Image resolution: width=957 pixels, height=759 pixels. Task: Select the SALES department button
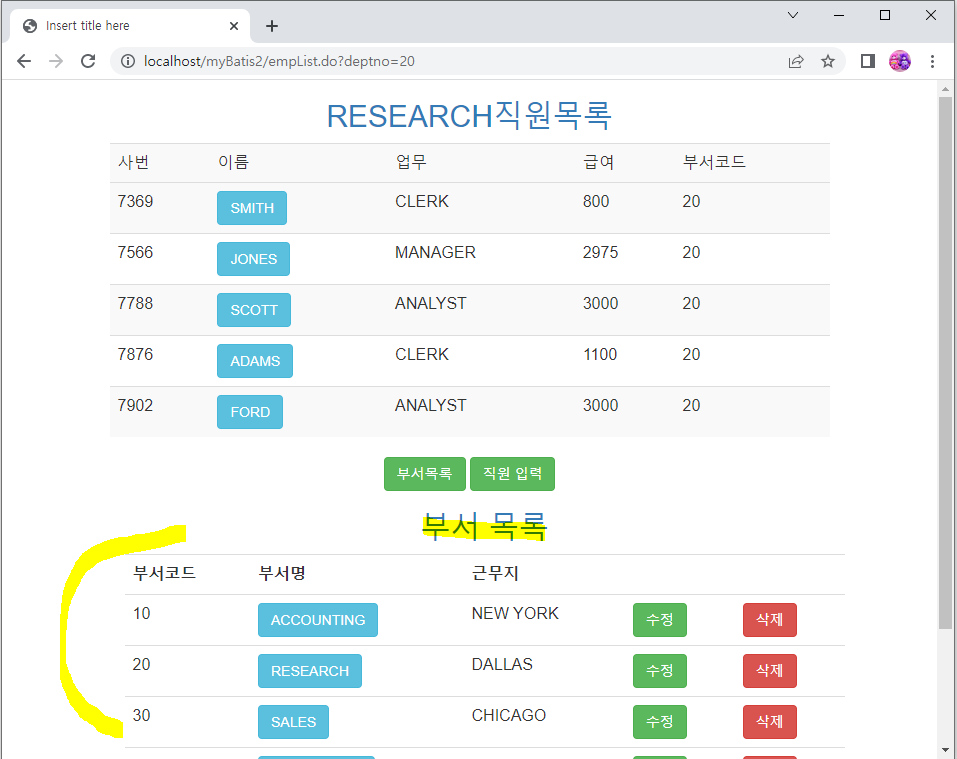pos(294,722)
